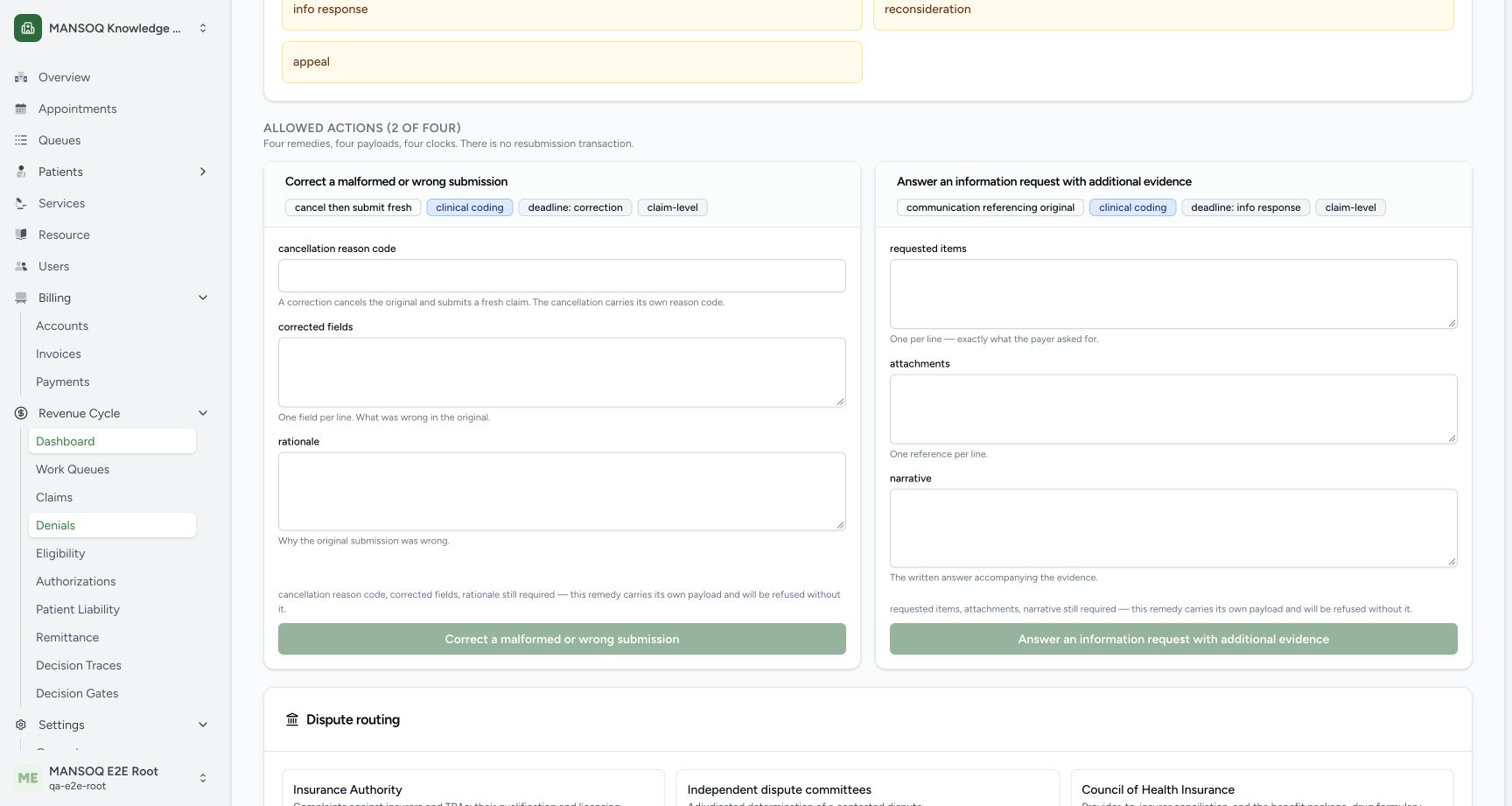Open Accounts under Billing
This screenshot has width=1512, height=806.
coord(112,326)
